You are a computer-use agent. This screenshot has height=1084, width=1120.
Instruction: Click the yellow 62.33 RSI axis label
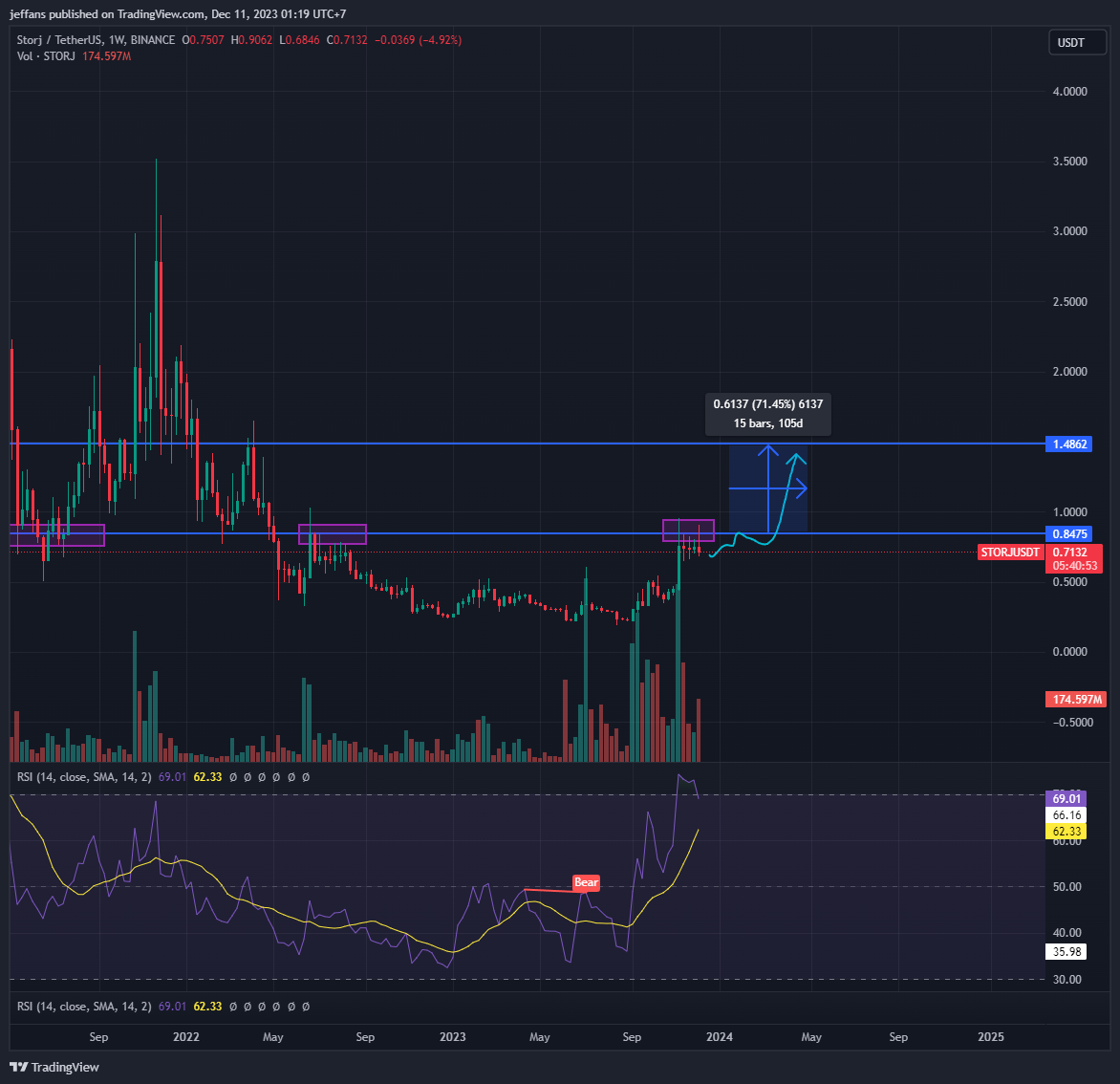(1066, 831)
